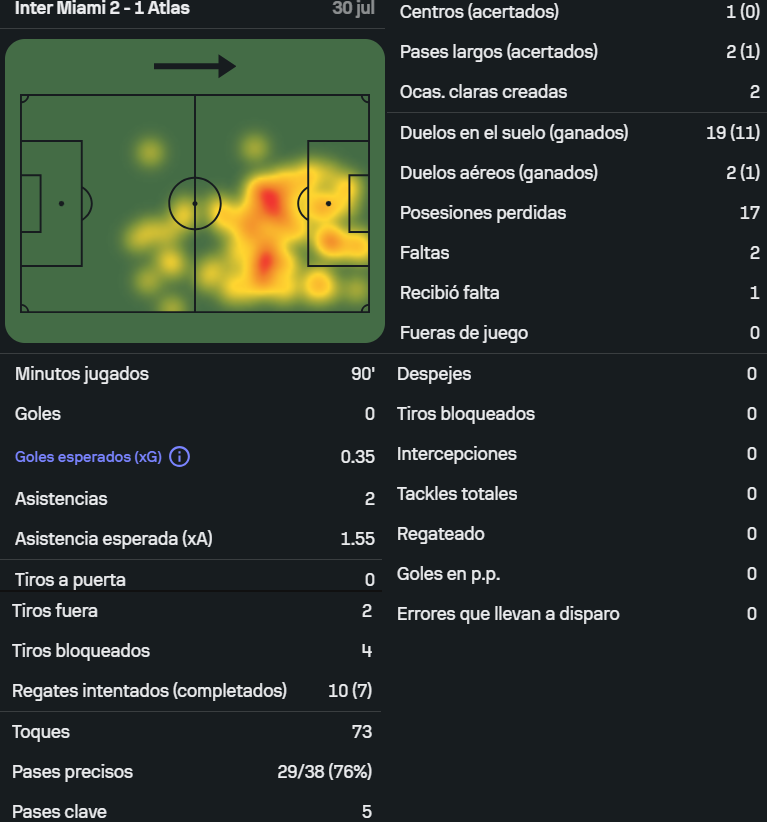The image size is (767, 822).
Task: Click the center circle of the pitch
Action: pos(195,203)
